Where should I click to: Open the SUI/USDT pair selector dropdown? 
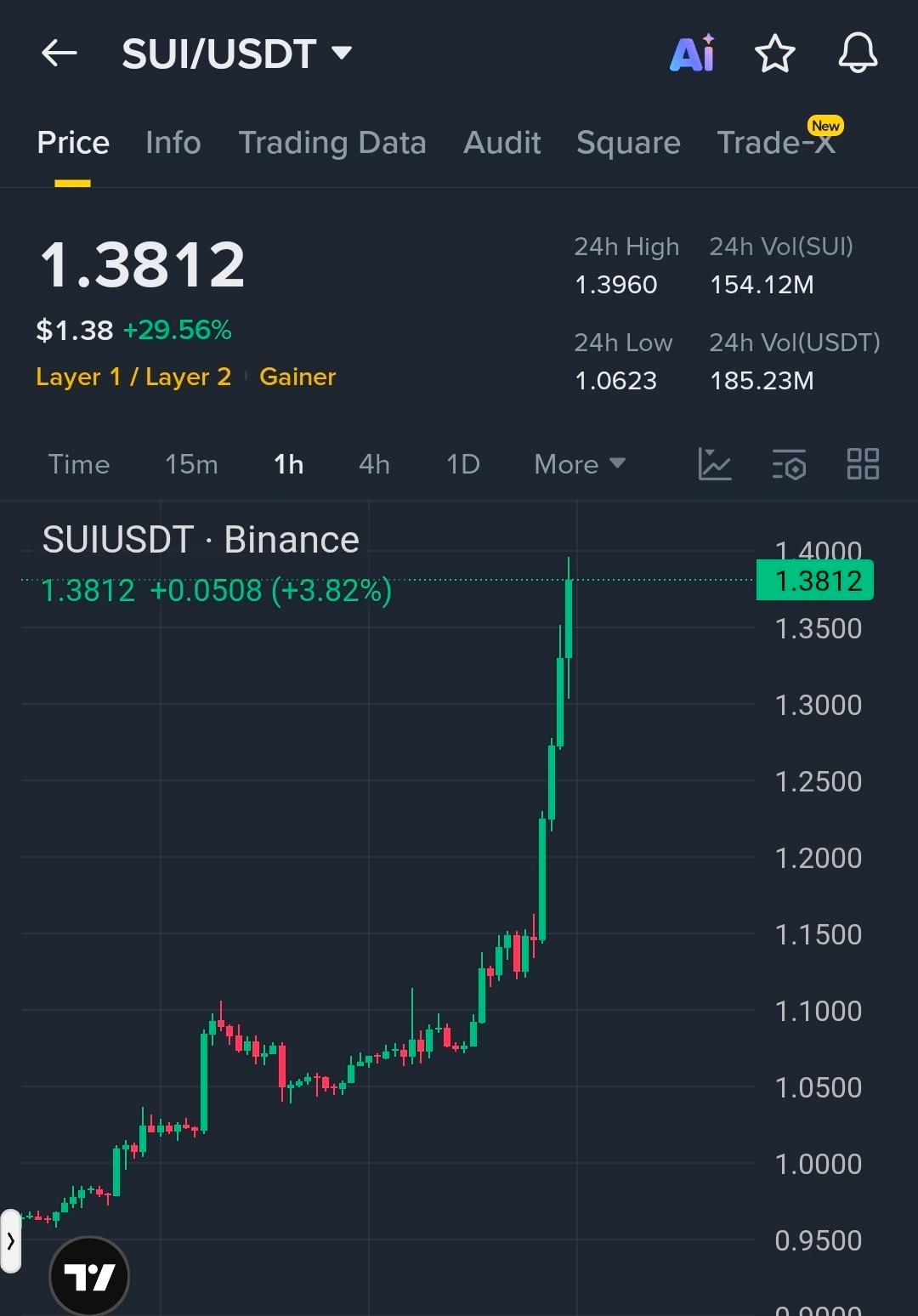coord(237,54)
